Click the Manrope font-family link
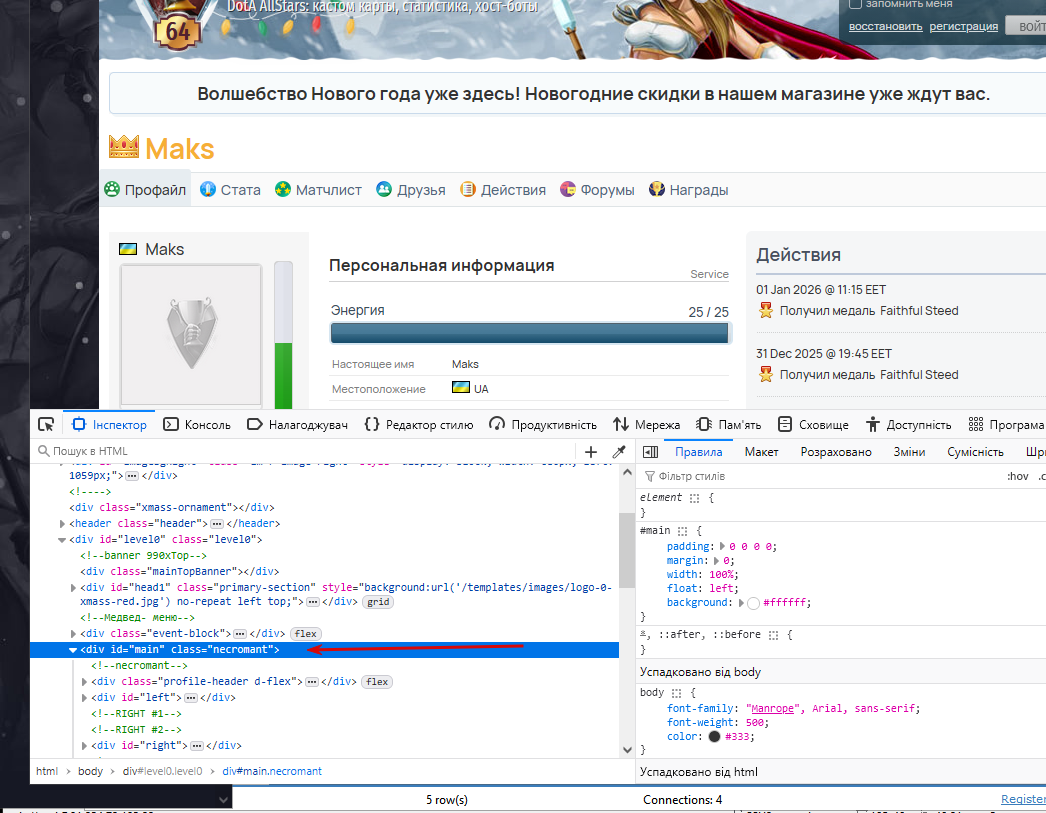The image size is (1046, 813). tap(772, 708)
